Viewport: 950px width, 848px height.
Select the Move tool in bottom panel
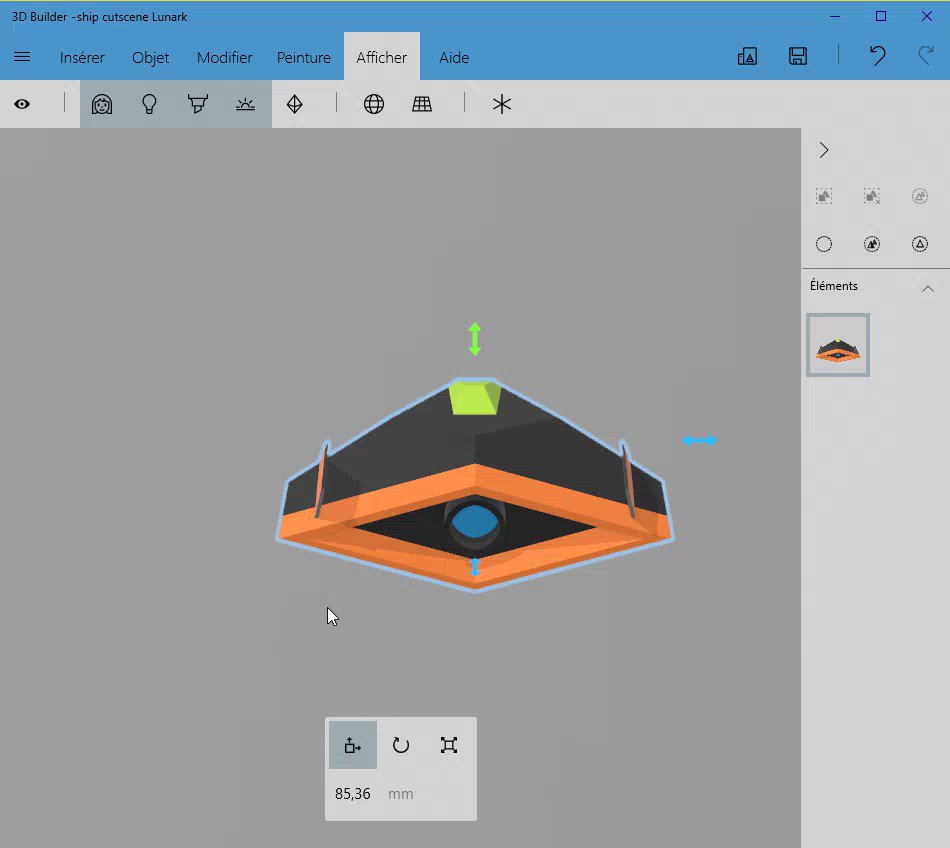tap(353, 745)
